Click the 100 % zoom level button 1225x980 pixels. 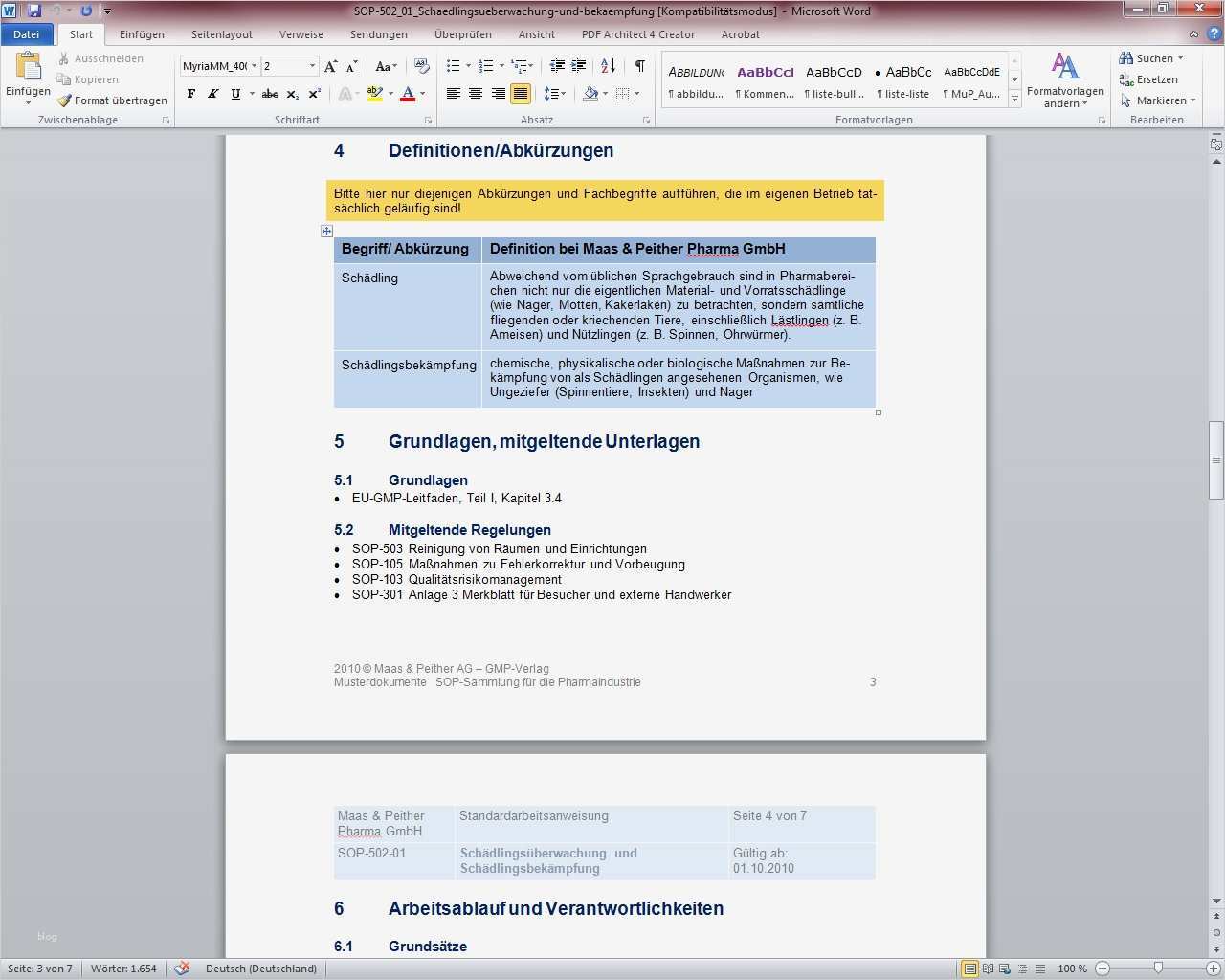point(1072,969)
